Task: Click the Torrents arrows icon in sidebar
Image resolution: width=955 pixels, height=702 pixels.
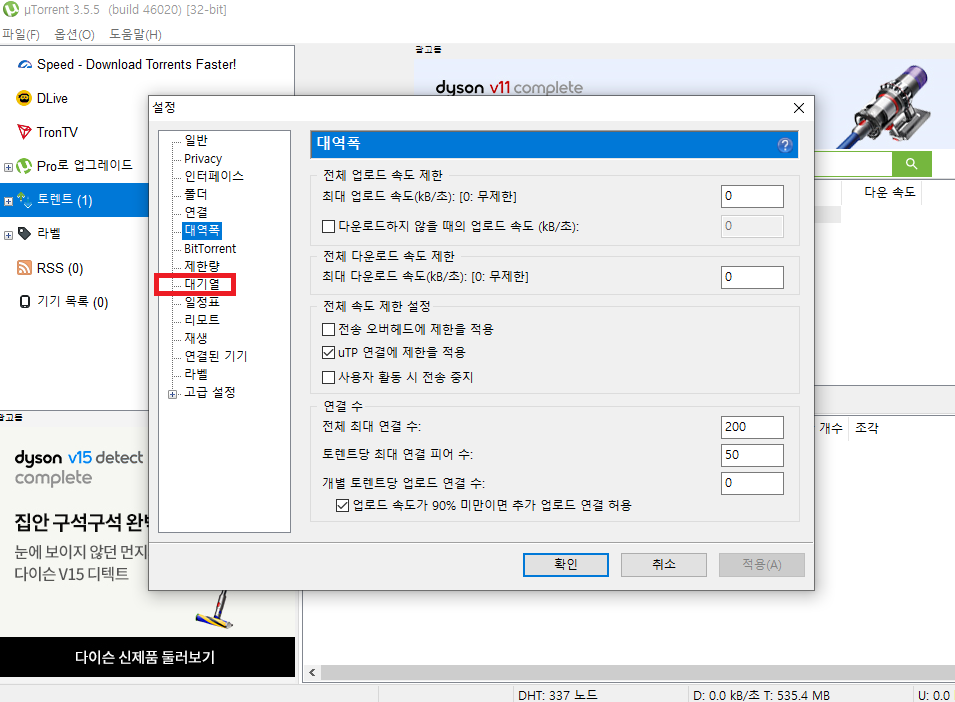Action: click(24, 200)
